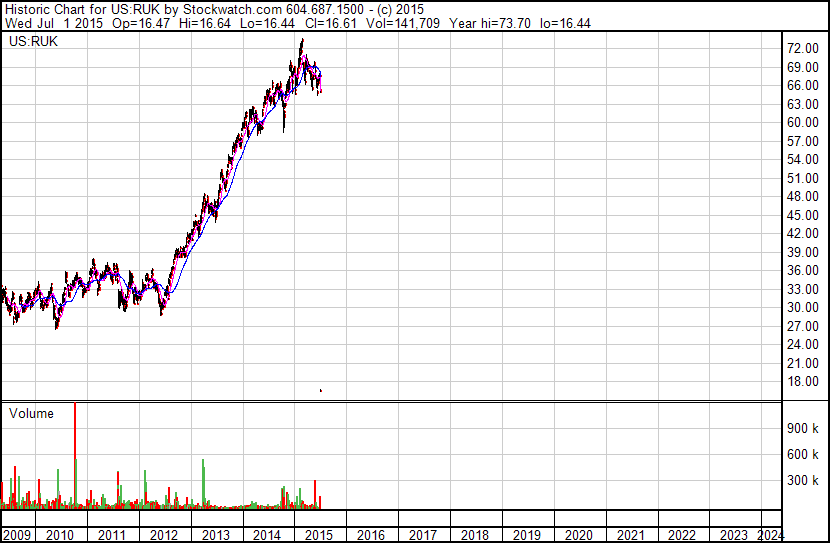830x543 pixels.
Task: Click the 72.00 price axis label
Action: (804, 48)
